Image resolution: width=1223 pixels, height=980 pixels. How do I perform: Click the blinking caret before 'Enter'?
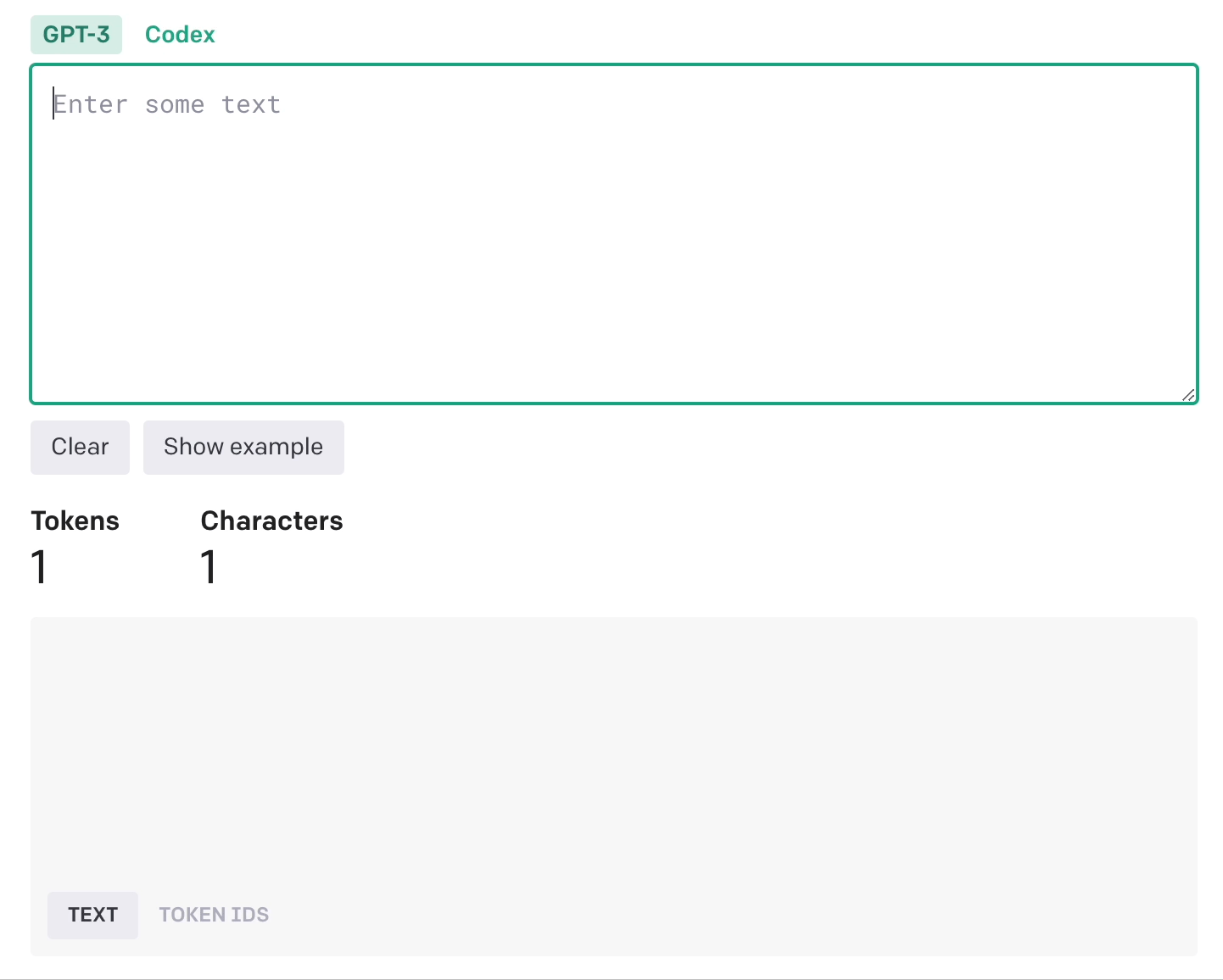click(53, 103)
